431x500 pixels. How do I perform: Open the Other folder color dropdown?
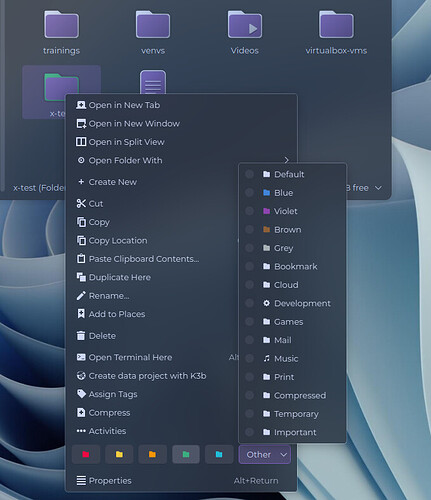(x=265, y=454)
